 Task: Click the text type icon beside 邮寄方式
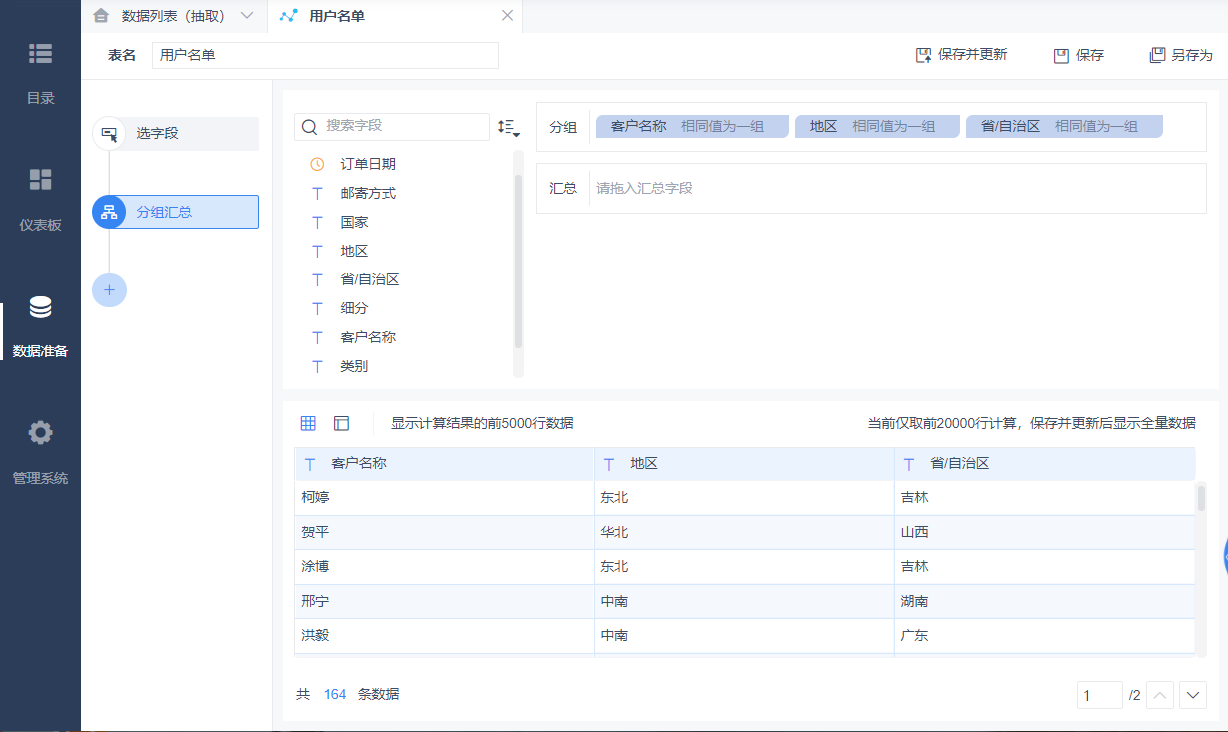[x=318, y=193]
